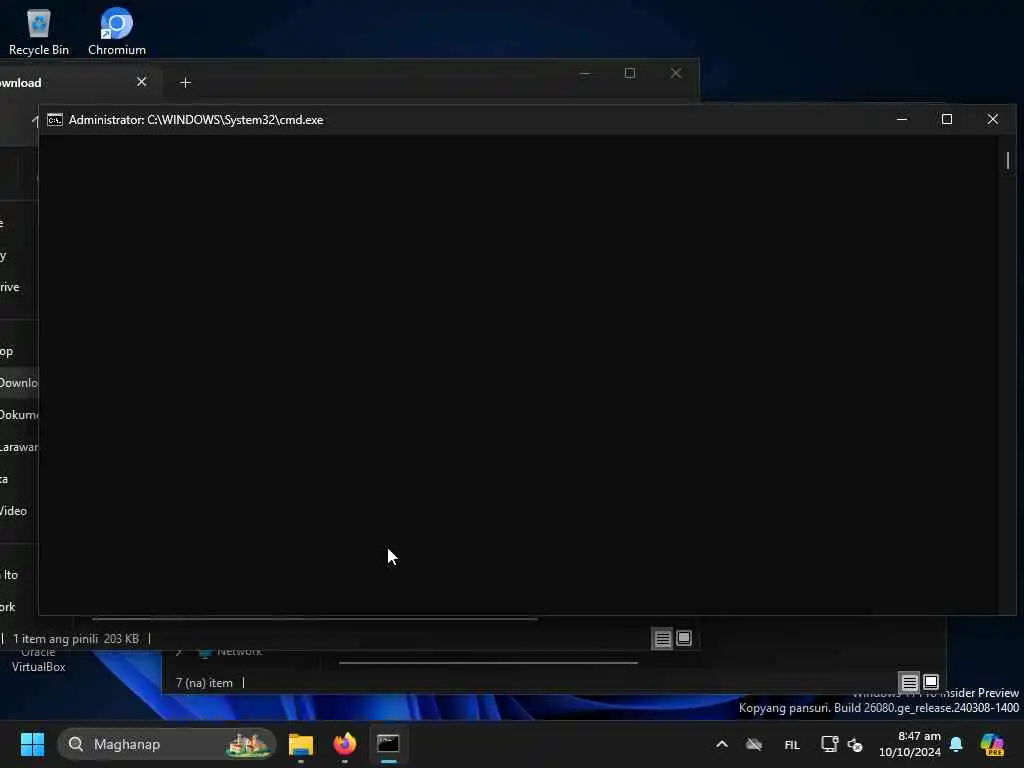Viewport: 1024px width, 768px height.
Task: Click the back Explorer horizontal scrollbar
Action: (x=488, y=663)
